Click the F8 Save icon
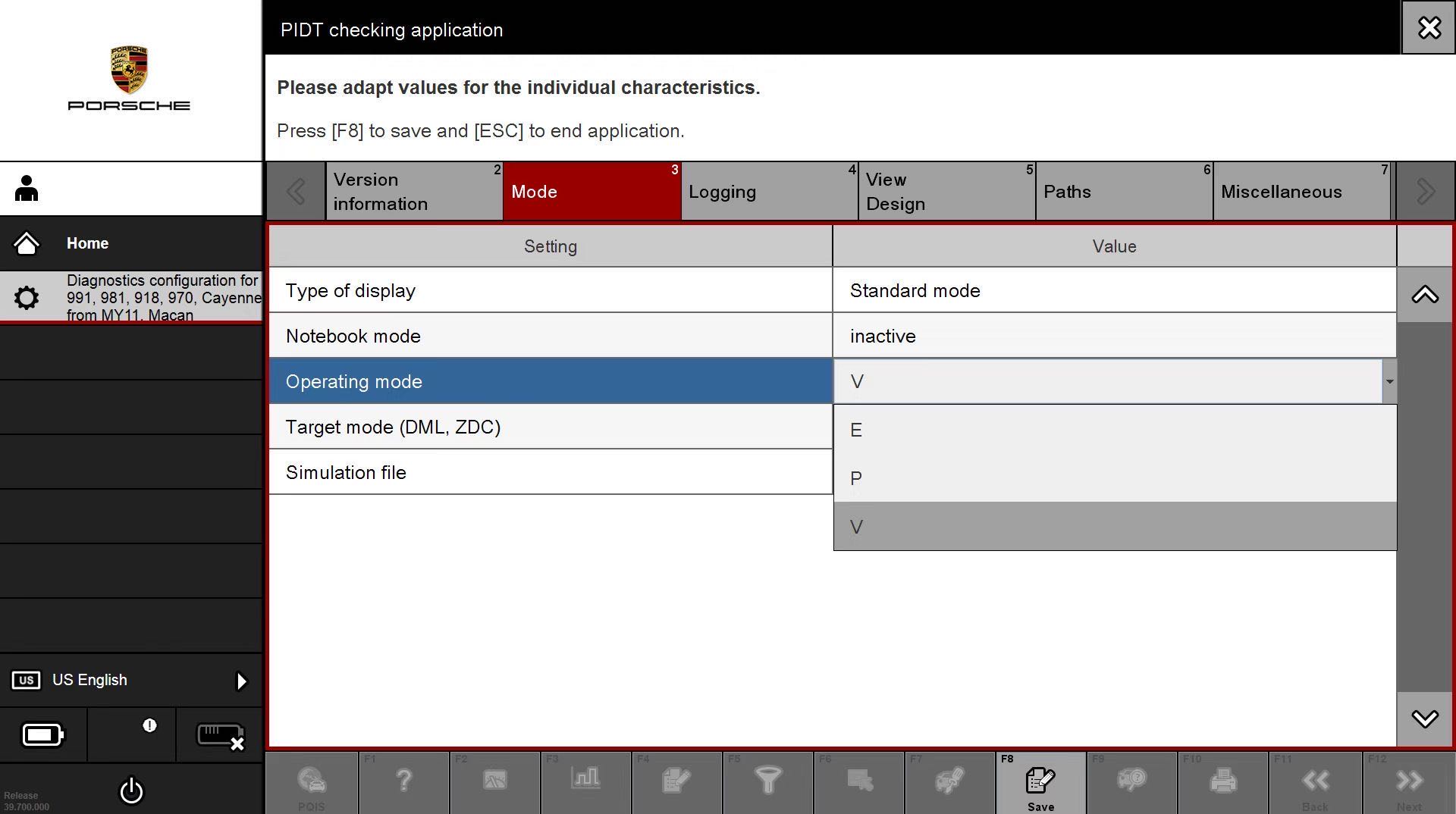Screen dimensions: 1456x814 [x=1040, y=779]
